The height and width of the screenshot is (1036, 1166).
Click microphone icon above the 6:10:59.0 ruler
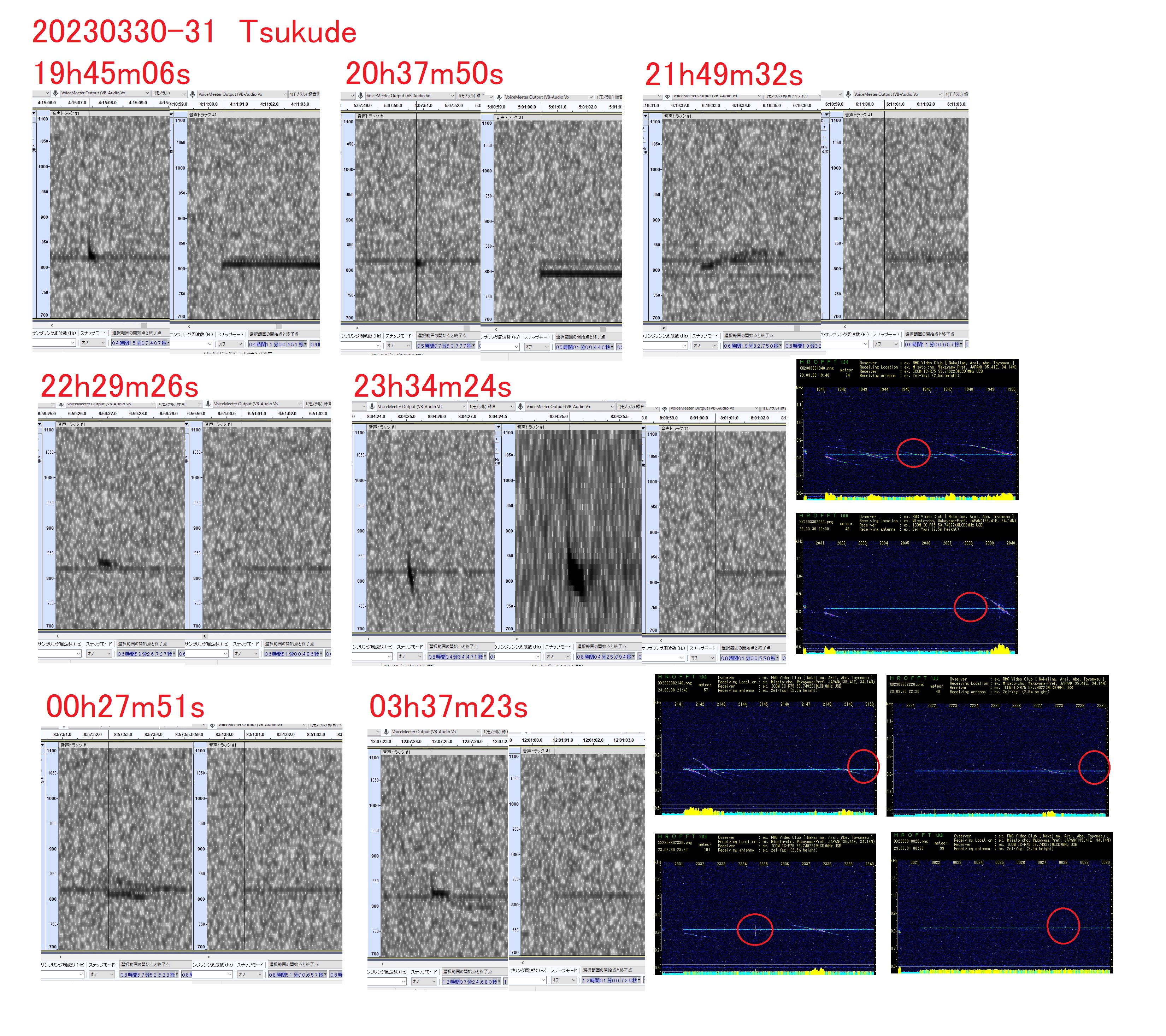848,94
